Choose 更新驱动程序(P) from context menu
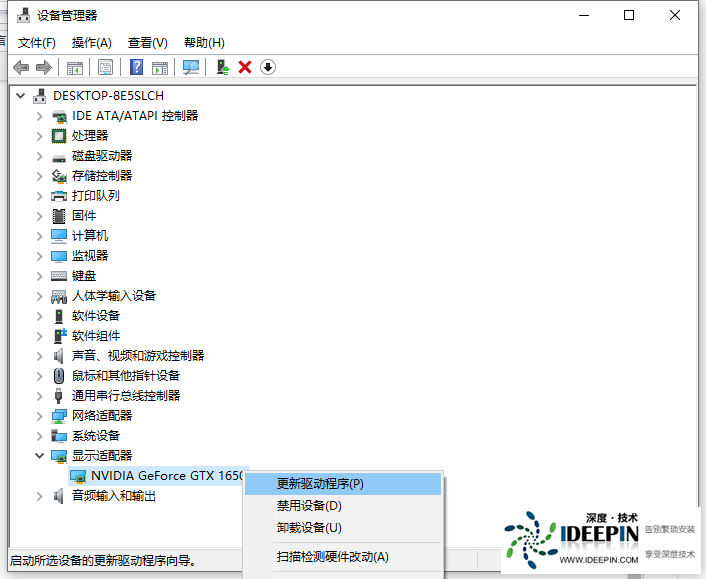The height and width of the screenshot is (579, 706). point(343,484)
